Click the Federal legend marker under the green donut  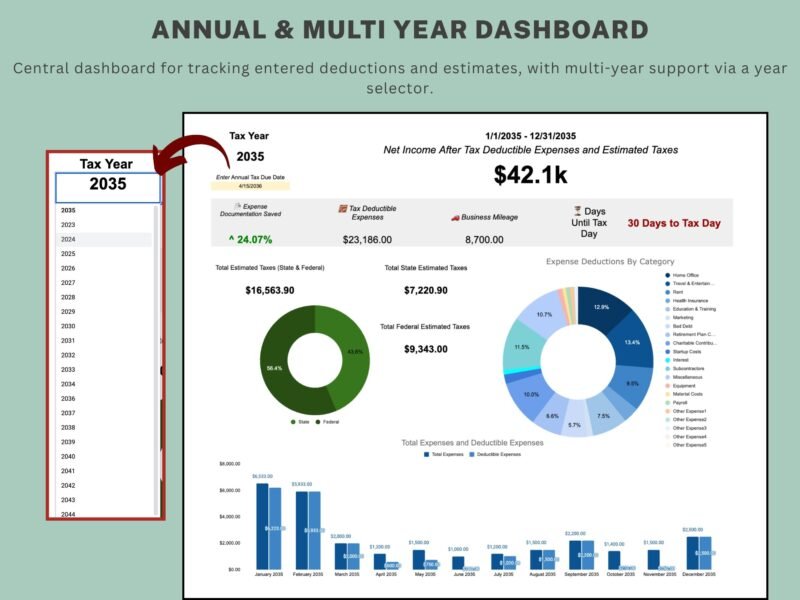318,422
